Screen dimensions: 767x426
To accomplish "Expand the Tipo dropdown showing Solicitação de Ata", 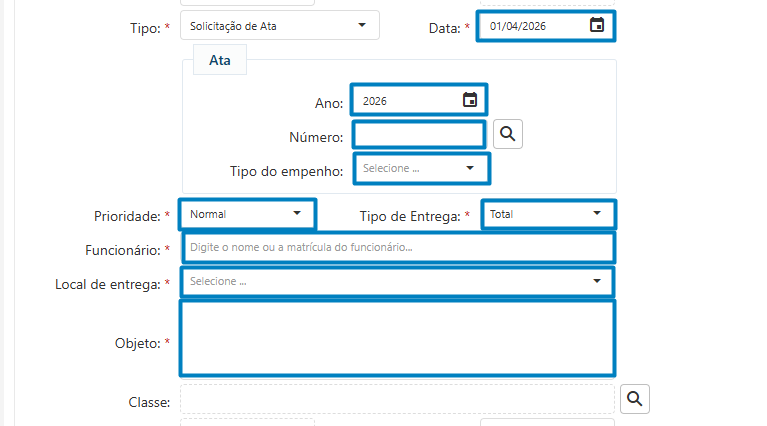I will pyautogui.click(x=280, y=26).
